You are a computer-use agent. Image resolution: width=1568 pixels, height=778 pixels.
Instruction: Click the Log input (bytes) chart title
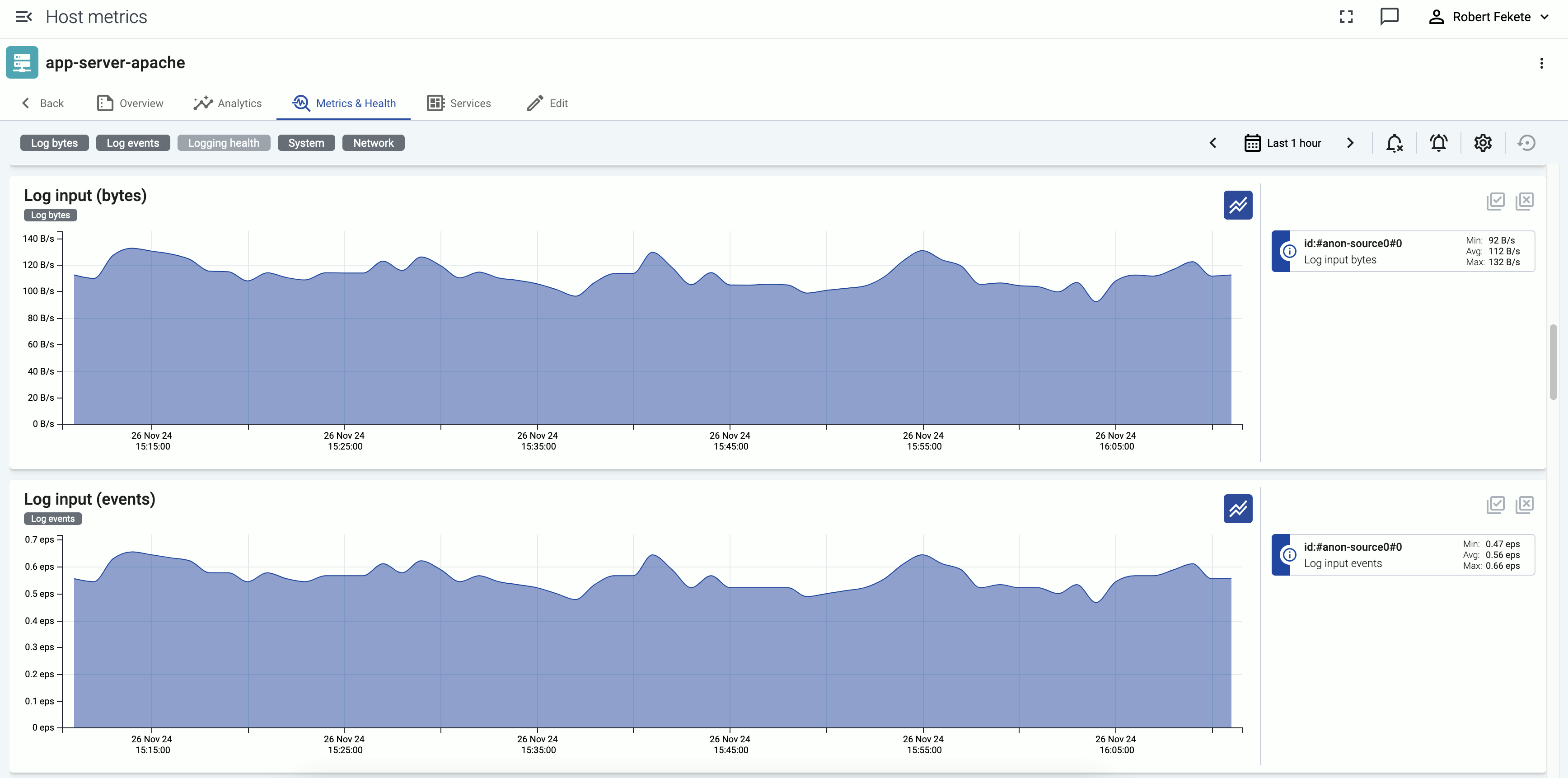click(85, 196)
